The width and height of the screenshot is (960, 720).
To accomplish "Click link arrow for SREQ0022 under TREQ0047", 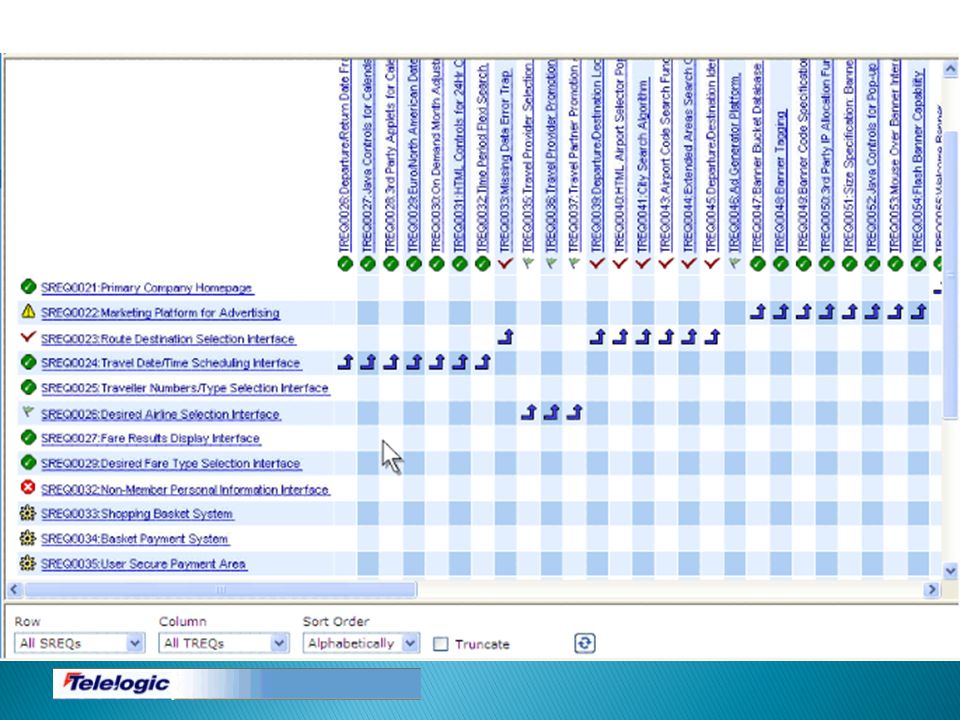I will tap(757, 312).
